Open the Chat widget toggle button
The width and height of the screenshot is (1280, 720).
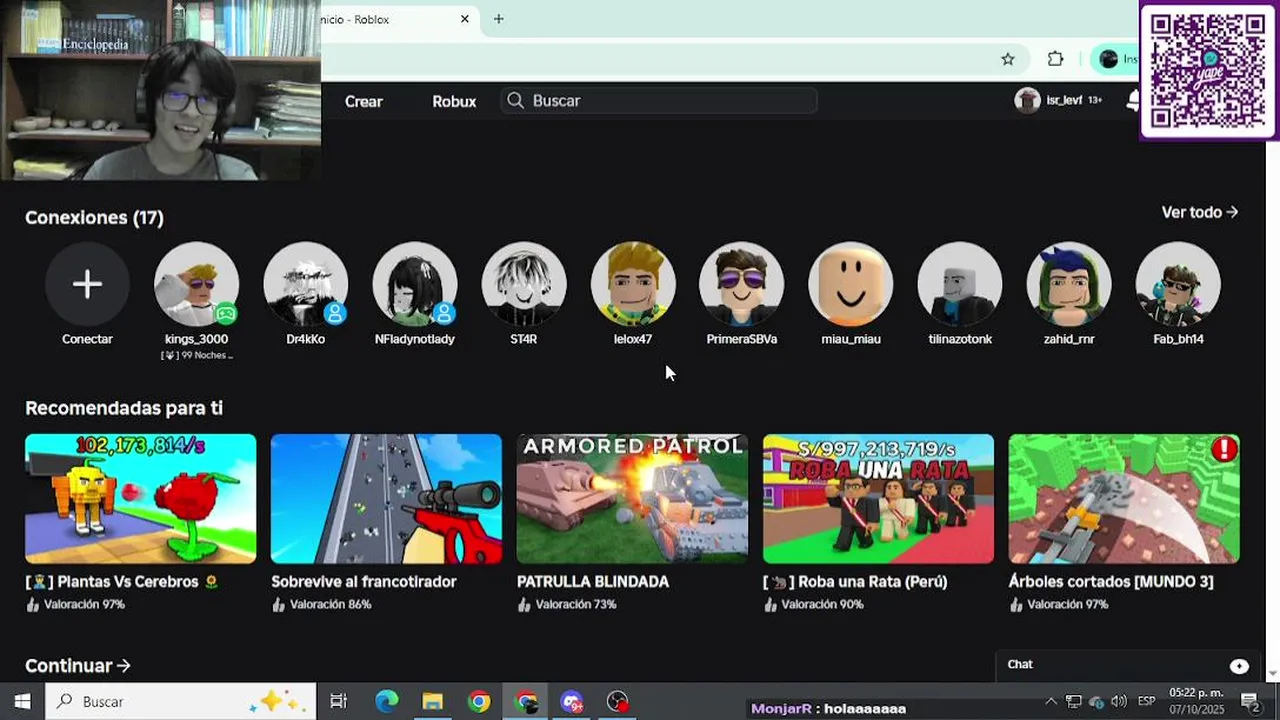(1239, 666)
